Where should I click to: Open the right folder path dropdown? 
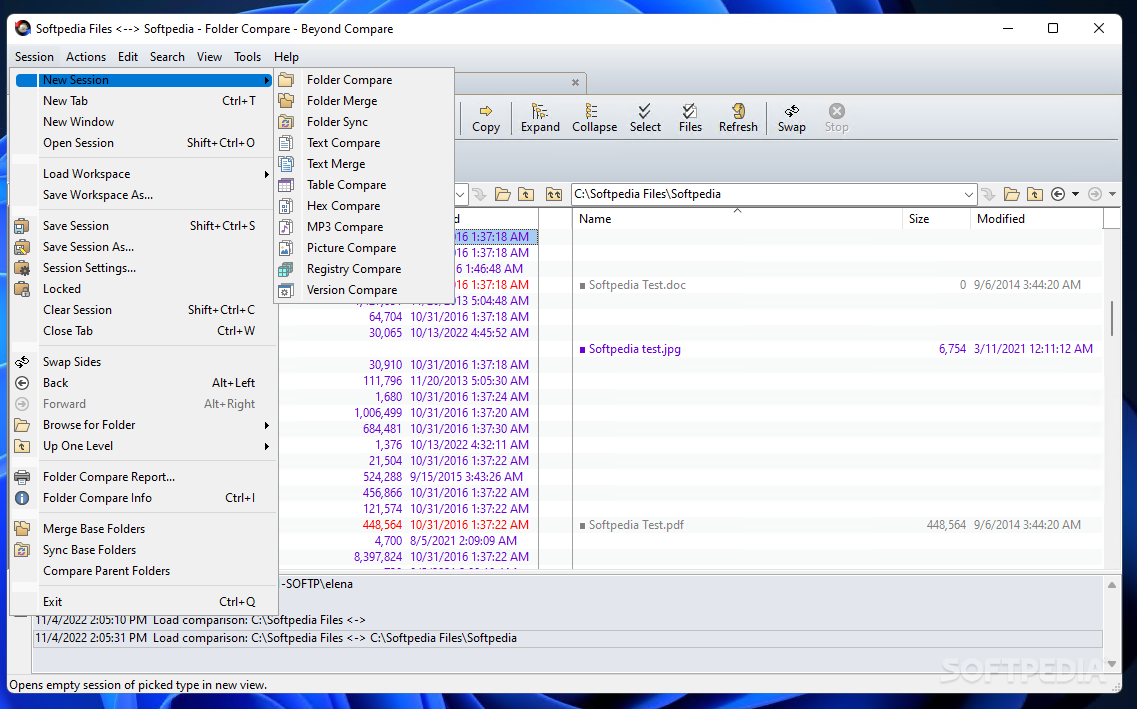pos(968,194)
